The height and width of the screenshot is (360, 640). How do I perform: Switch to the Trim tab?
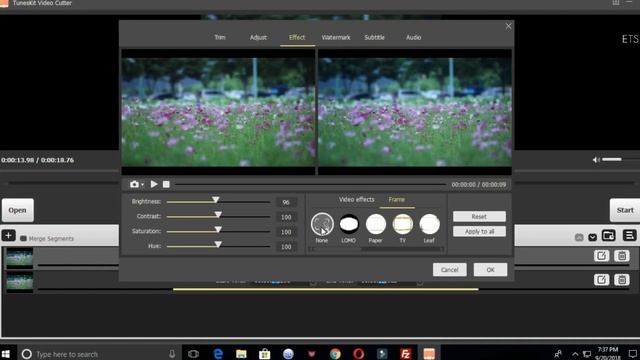tap(220, 37)
